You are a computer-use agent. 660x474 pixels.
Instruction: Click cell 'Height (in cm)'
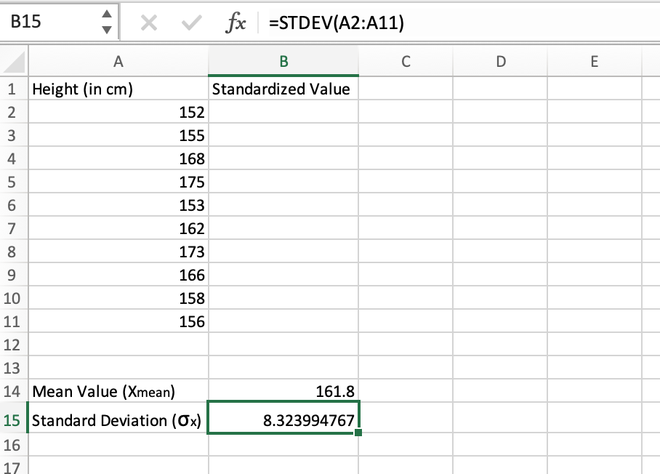click(118, 89)
